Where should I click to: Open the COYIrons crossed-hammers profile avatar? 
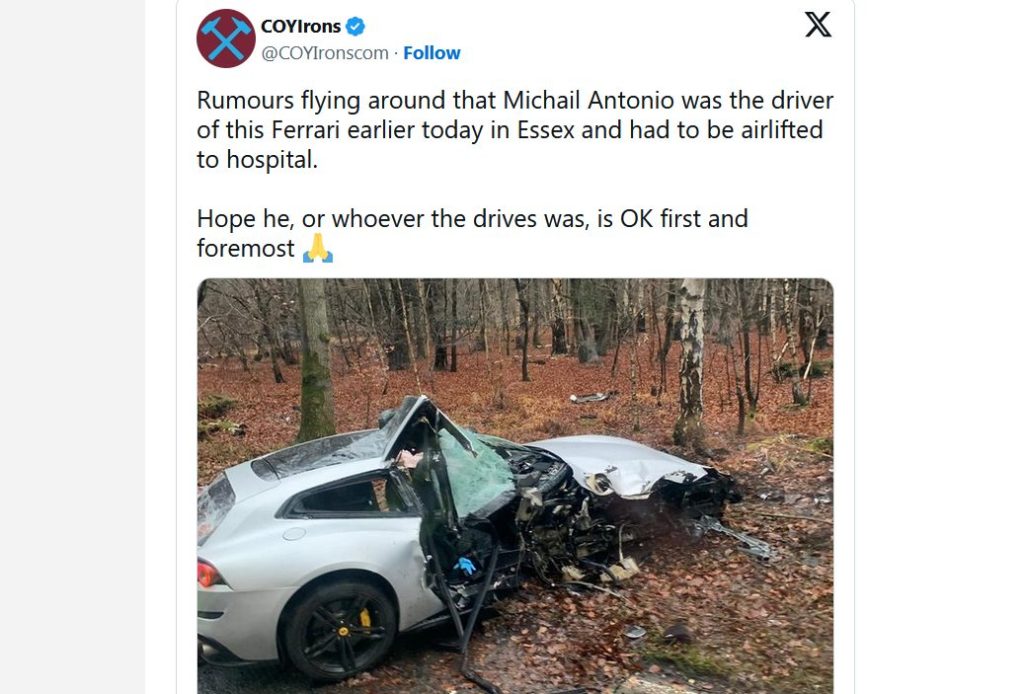pyautogui.click(x=225, y=39)
